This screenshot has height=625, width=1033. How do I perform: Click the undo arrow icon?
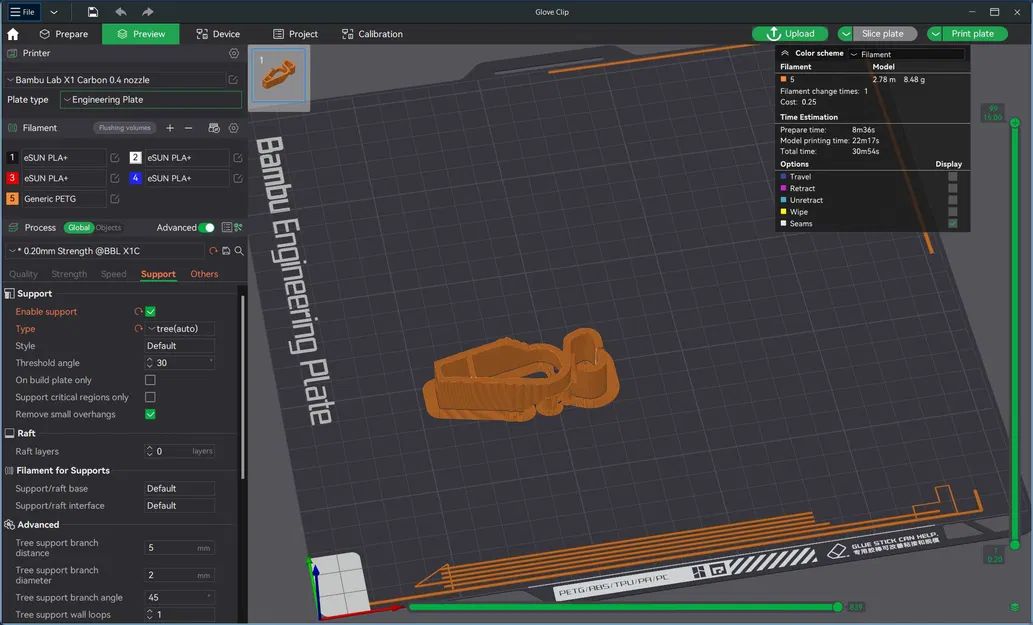point(121,12)
